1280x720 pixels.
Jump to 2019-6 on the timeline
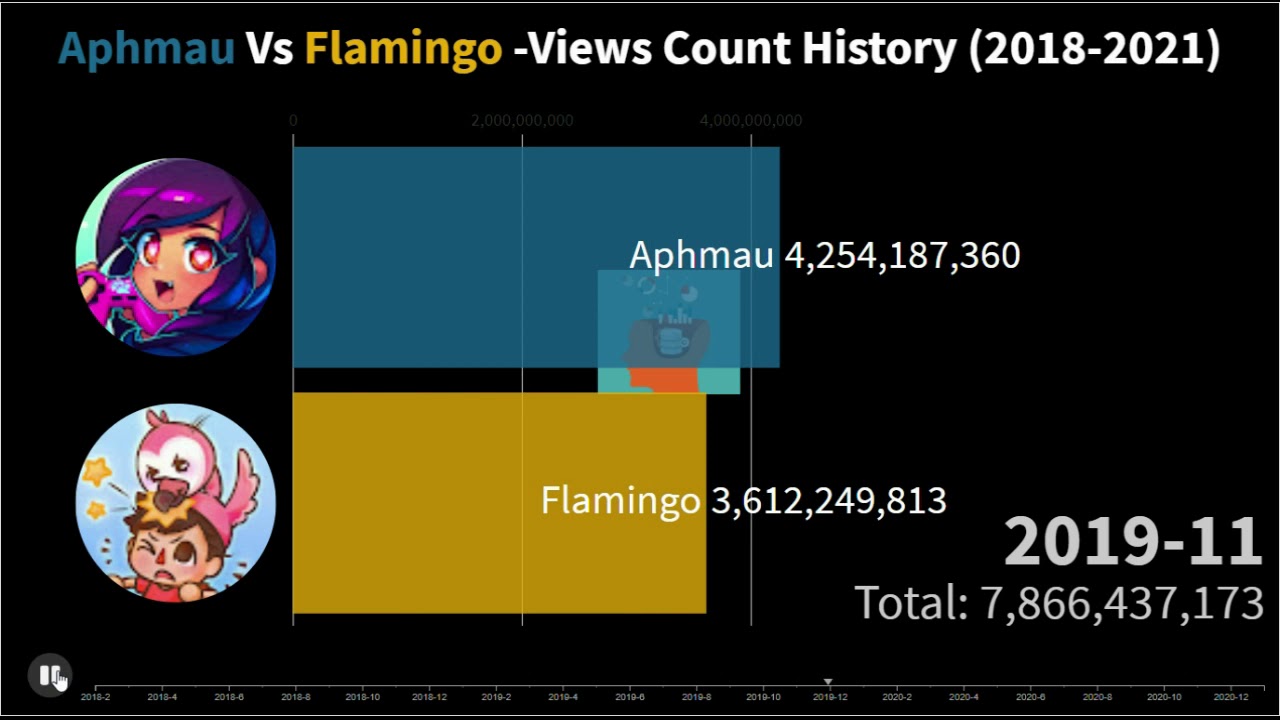tap(630, 697)
